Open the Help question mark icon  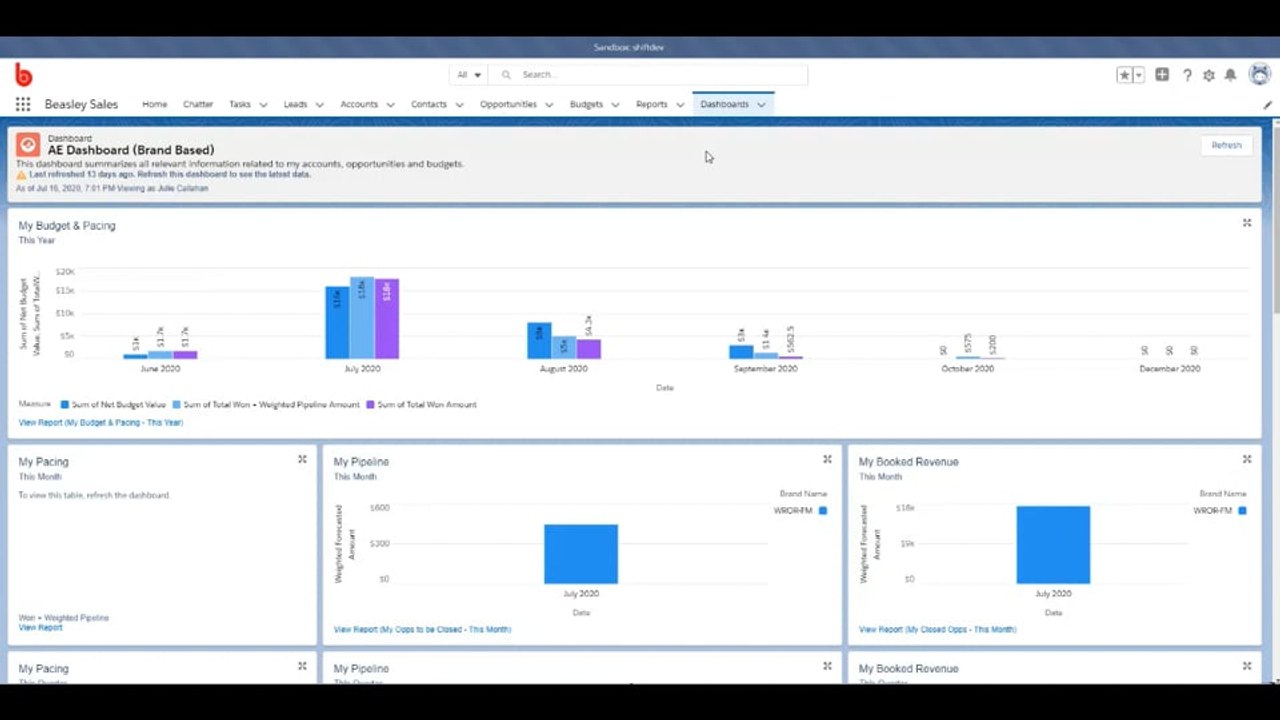(x=1187, y=75)
